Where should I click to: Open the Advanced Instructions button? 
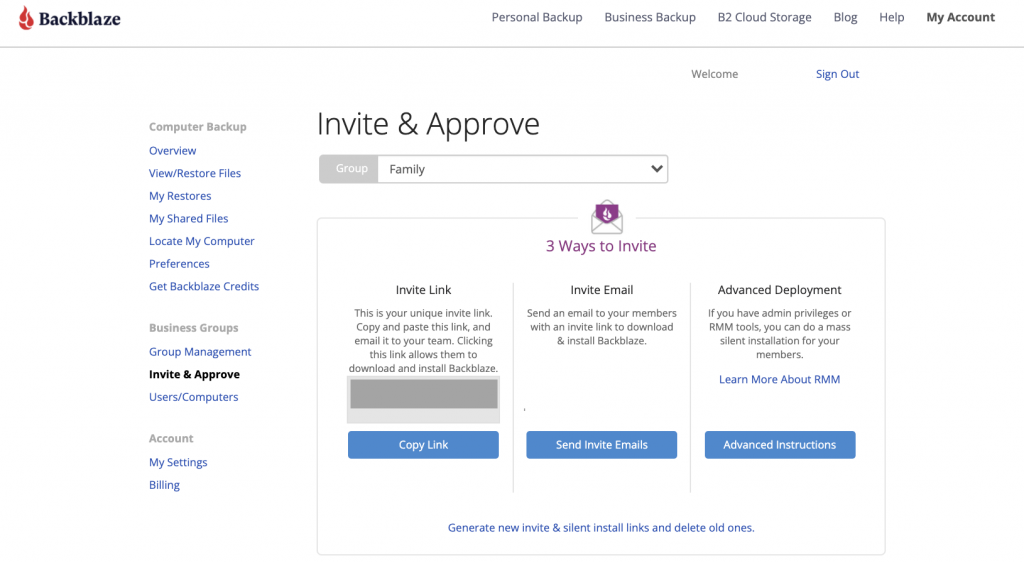[x=780, y=445]
